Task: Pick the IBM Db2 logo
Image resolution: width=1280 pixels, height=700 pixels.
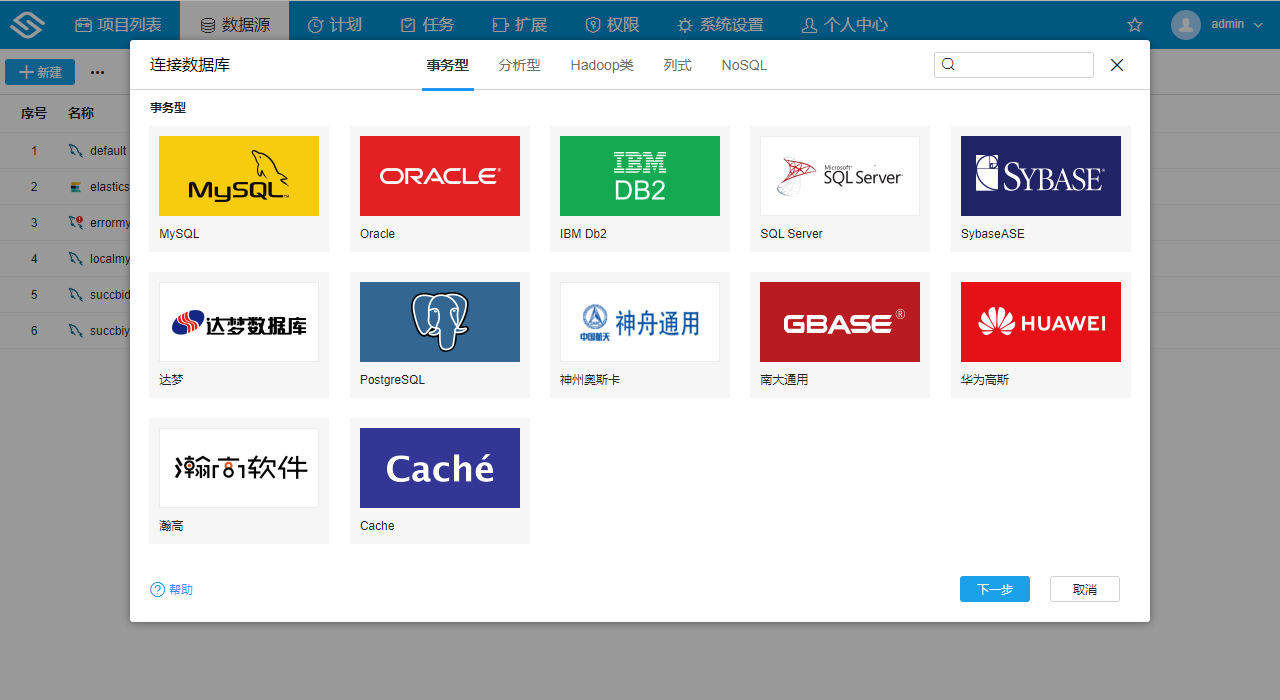Action: 640,176
